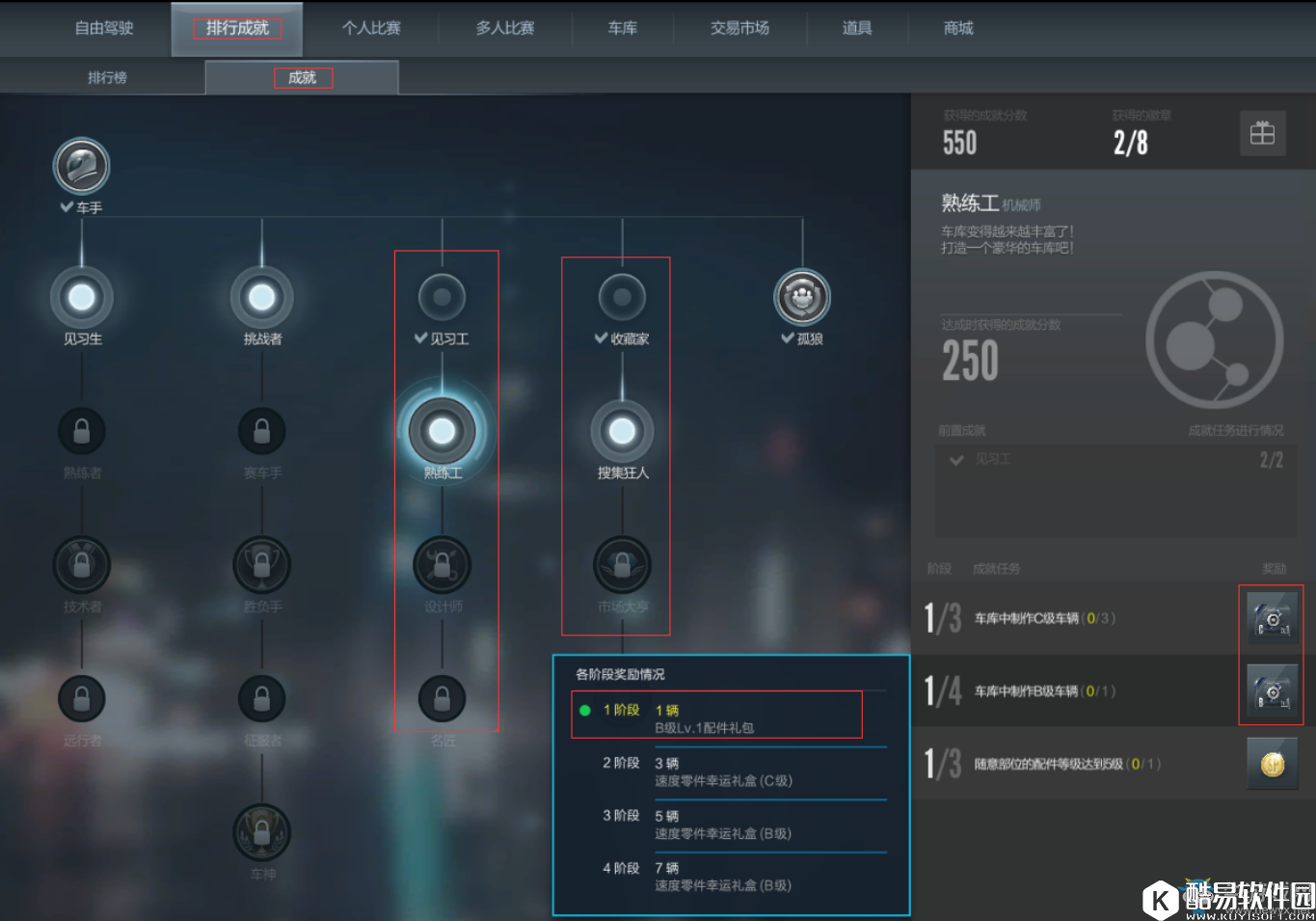
Task: Click the 孤狼 achievement badge
Action: 801,298
